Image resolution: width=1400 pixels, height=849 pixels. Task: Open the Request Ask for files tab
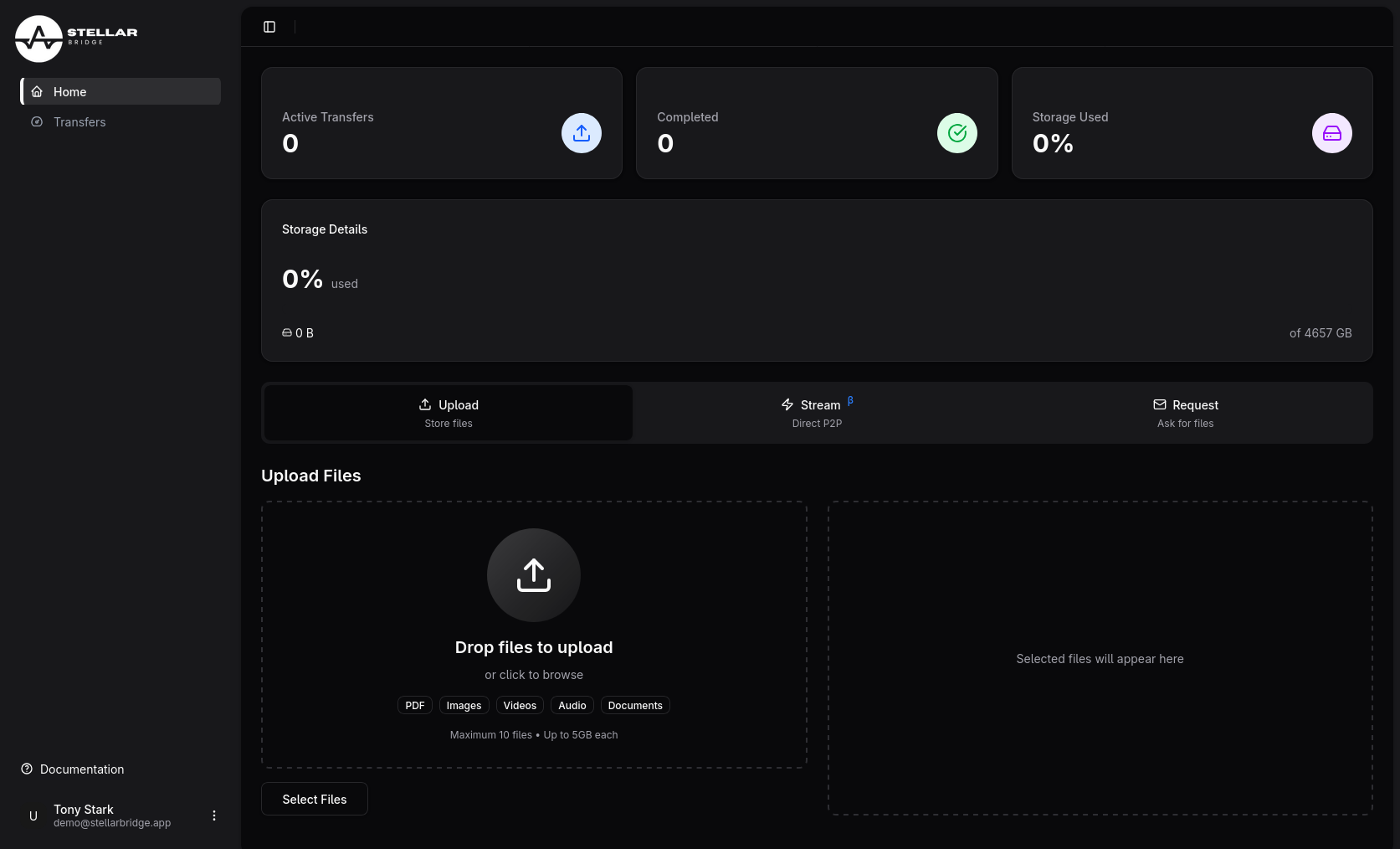click(1185, 412)
